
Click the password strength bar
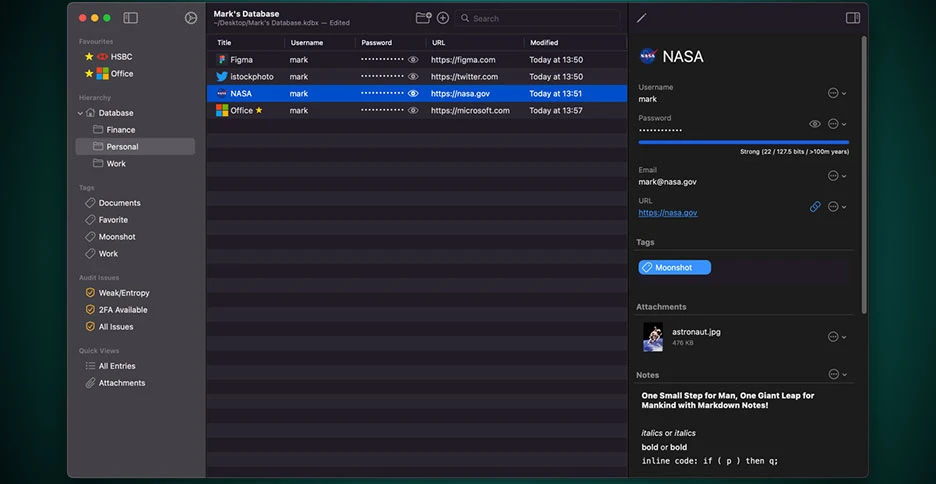744,142
